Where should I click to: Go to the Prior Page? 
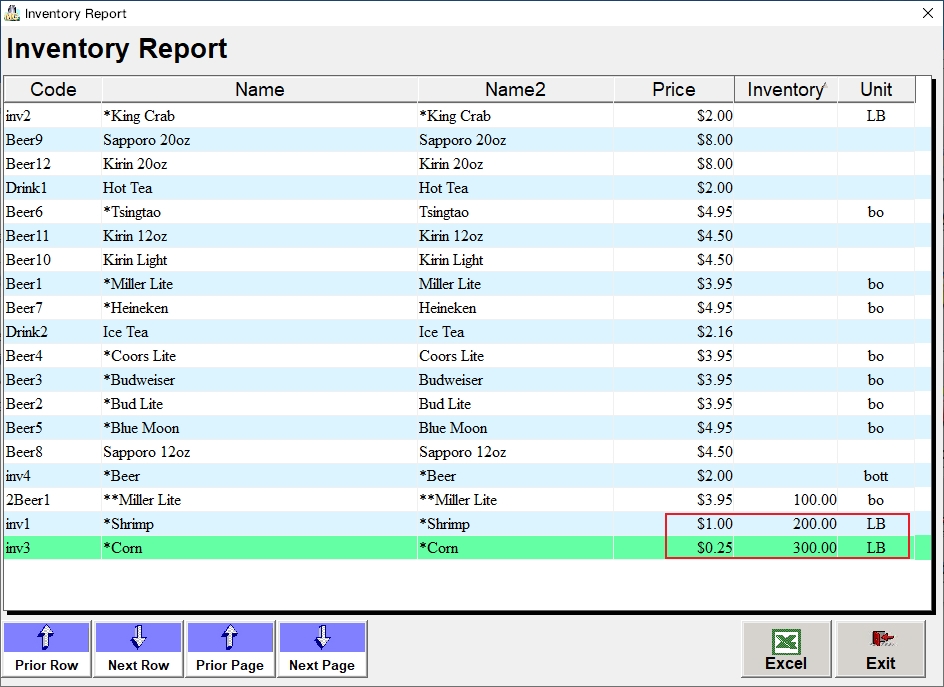coord(230,649)
